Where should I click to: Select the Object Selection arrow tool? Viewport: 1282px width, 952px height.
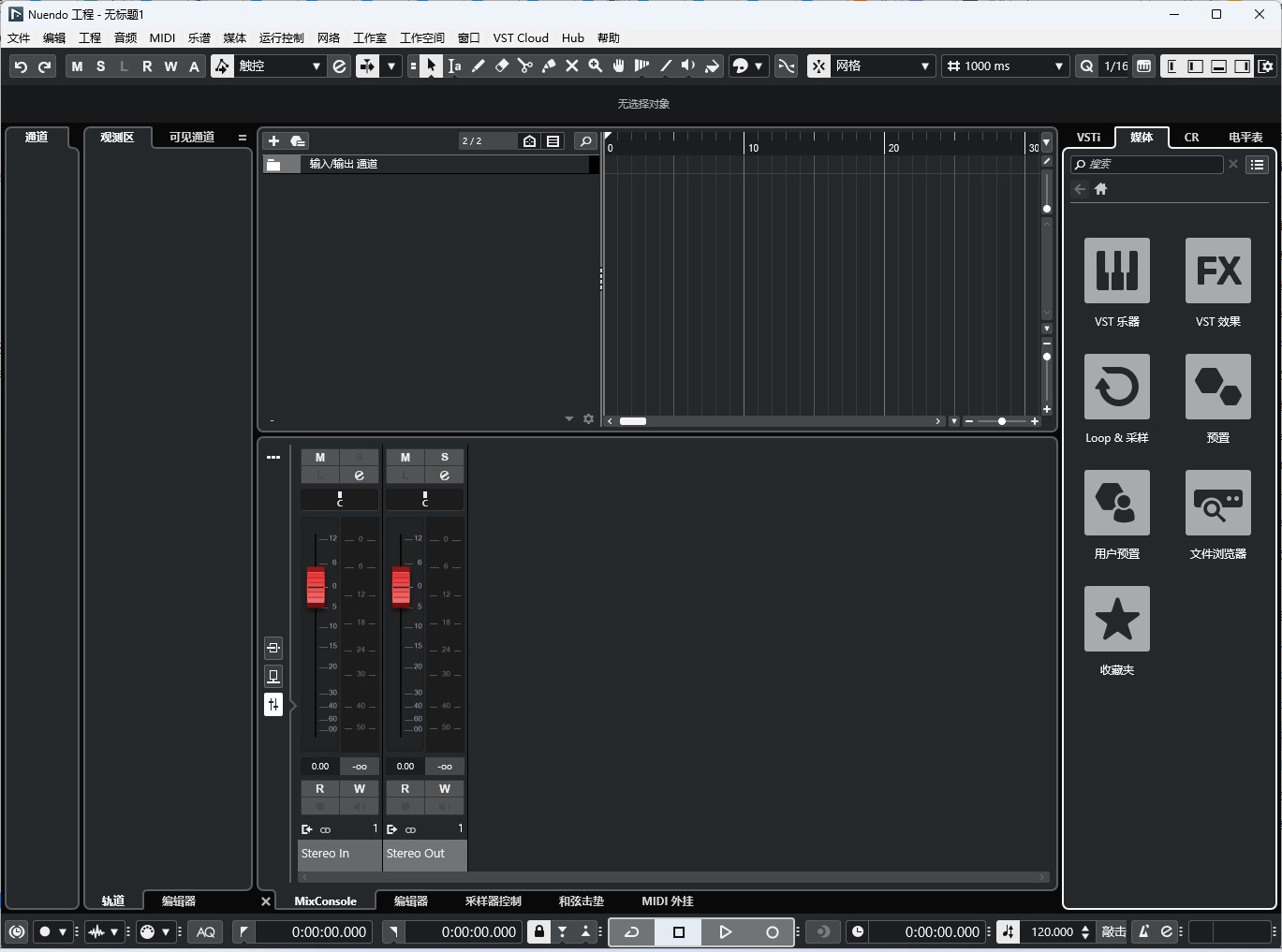point(431,66)
